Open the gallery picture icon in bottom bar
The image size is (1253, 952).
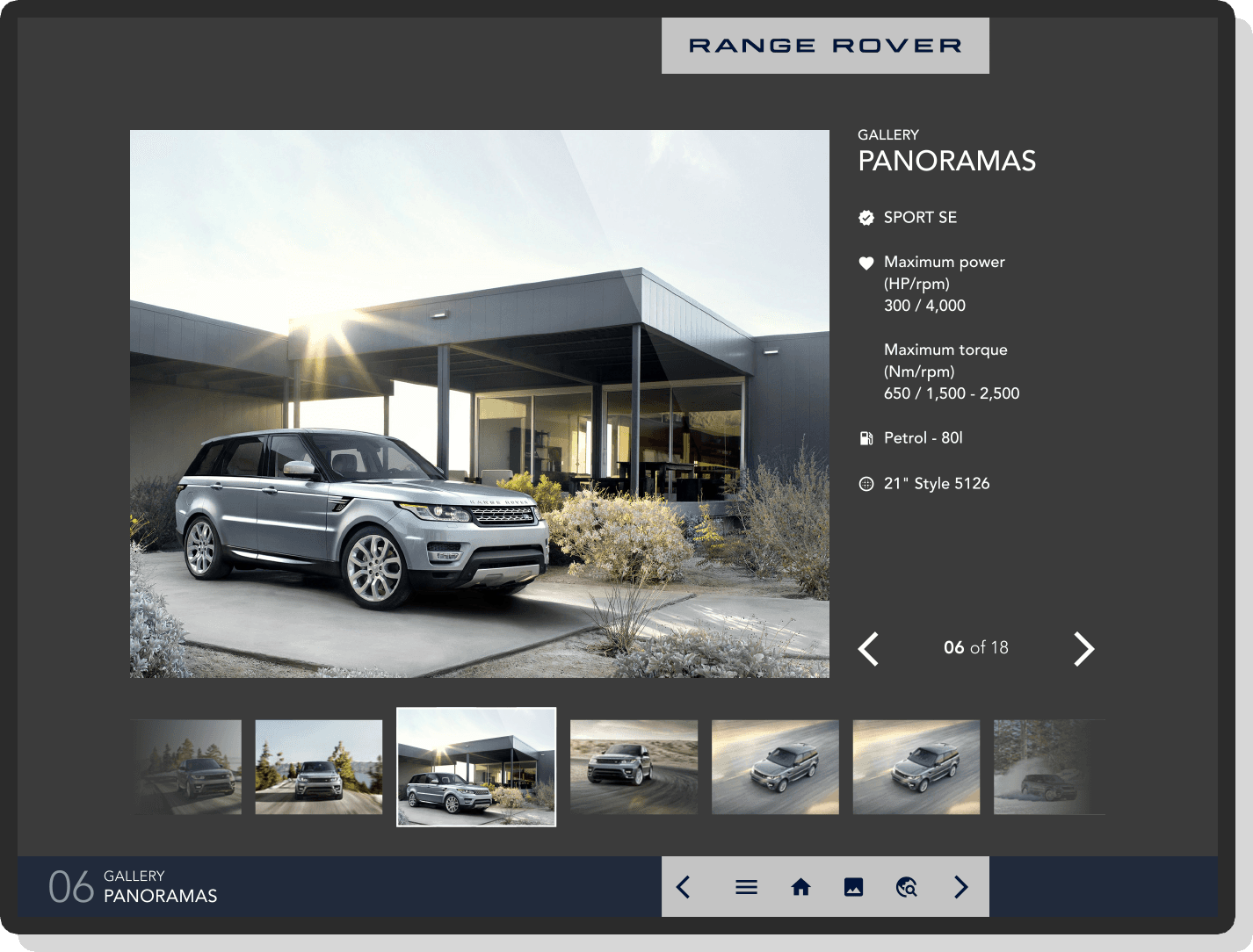[853, 887]
